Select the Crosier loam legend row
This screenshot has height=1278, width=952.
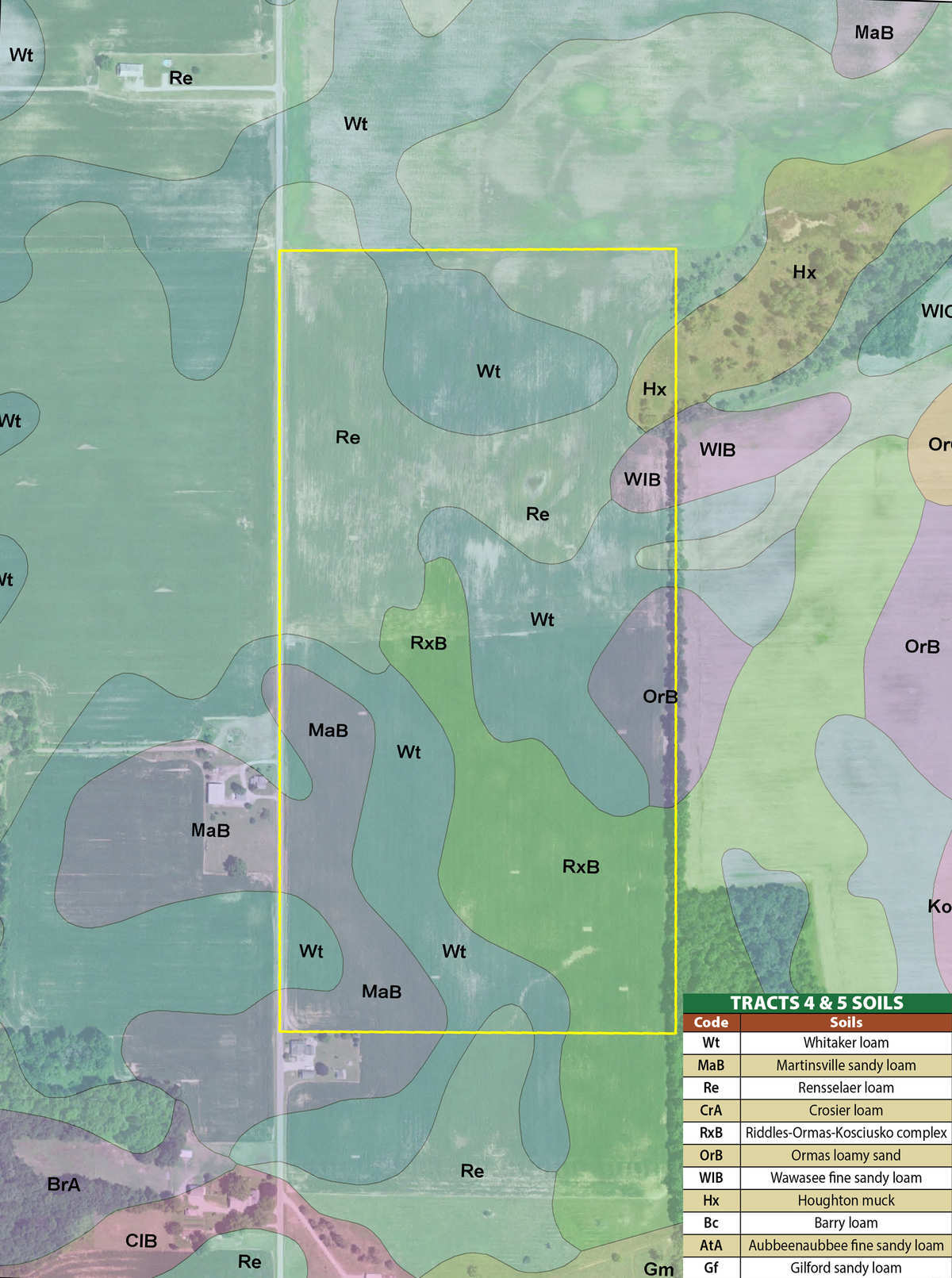click(x=846, y=1111)
